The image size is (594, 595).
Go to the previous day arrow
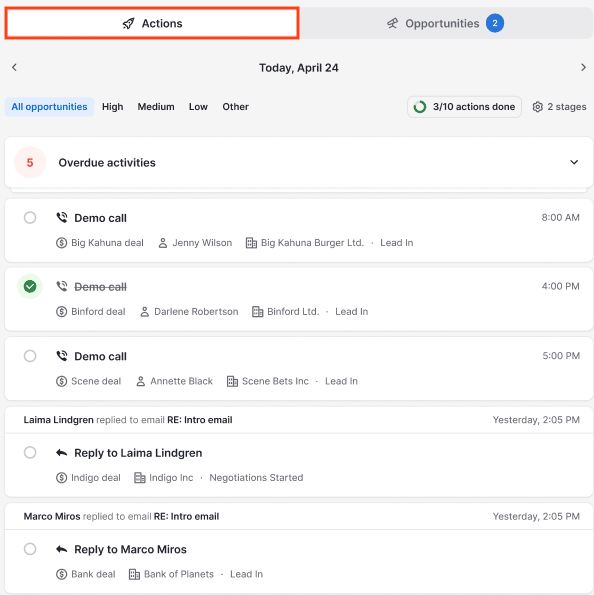14,68
